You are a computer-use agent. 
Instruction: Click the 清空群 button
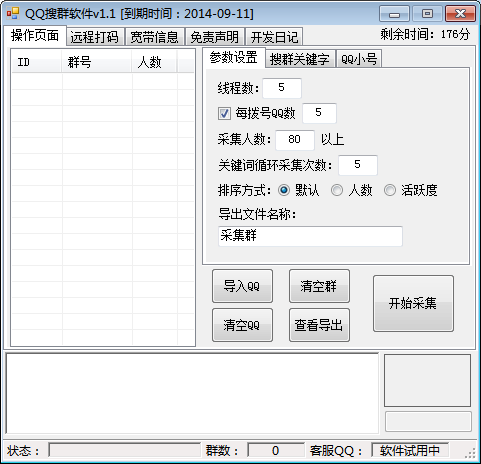pyautogui.click(x=319, y=286)
